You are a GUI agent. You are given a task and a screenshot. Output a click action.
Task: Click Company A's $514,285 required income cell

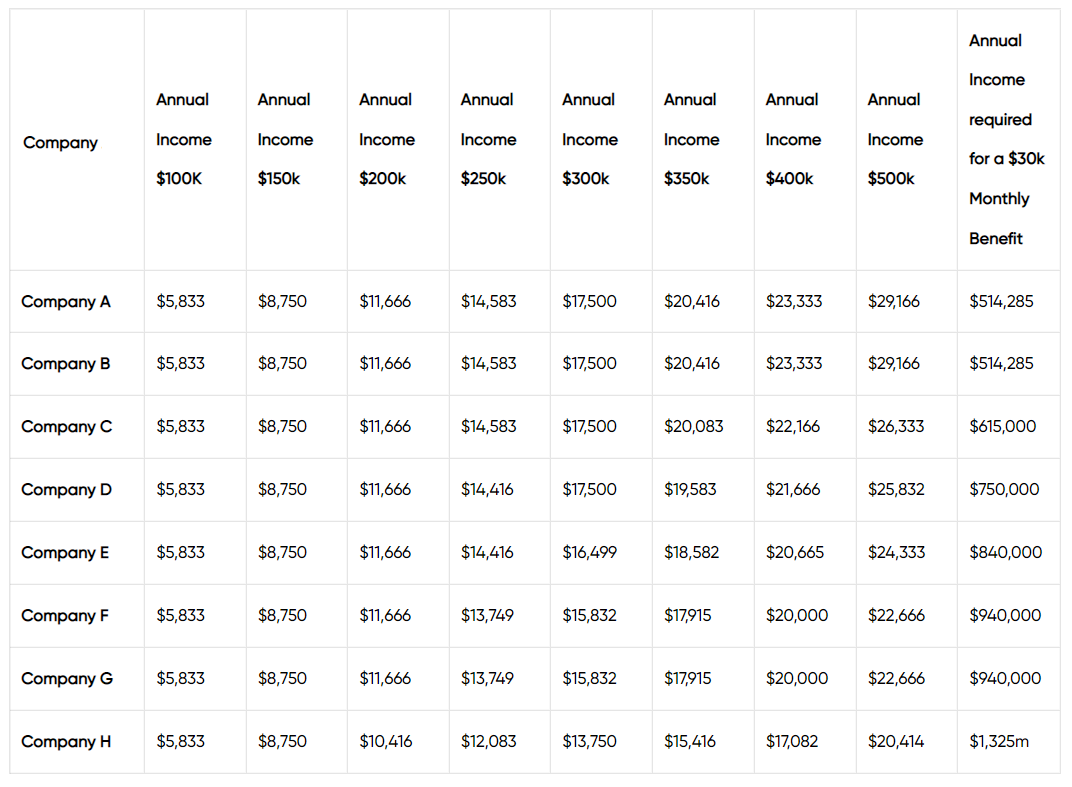point(1001,301)
